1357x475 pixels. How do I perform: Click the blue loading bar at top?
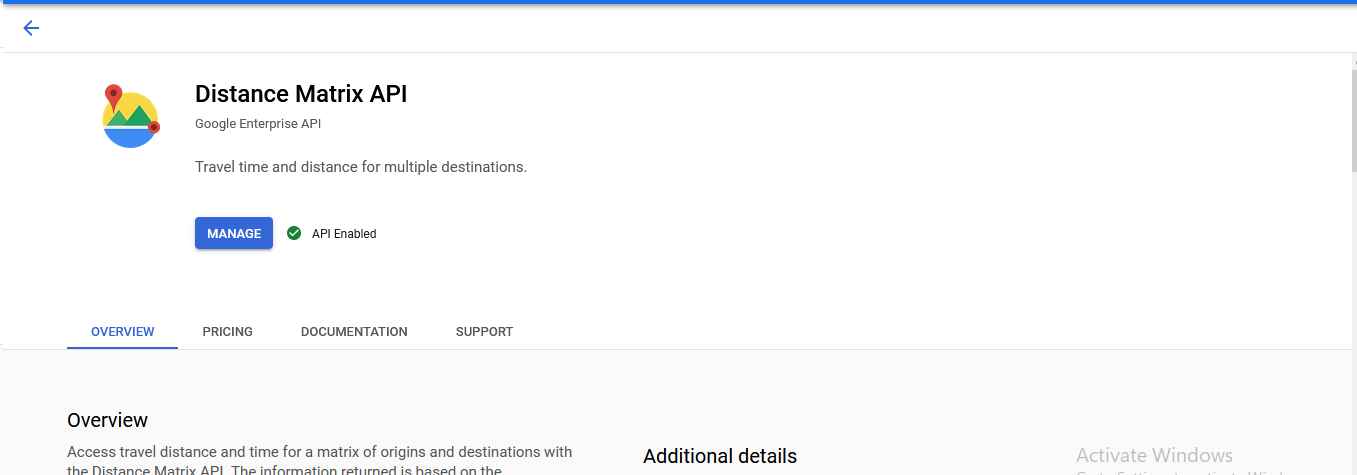(x=678, y=2)
